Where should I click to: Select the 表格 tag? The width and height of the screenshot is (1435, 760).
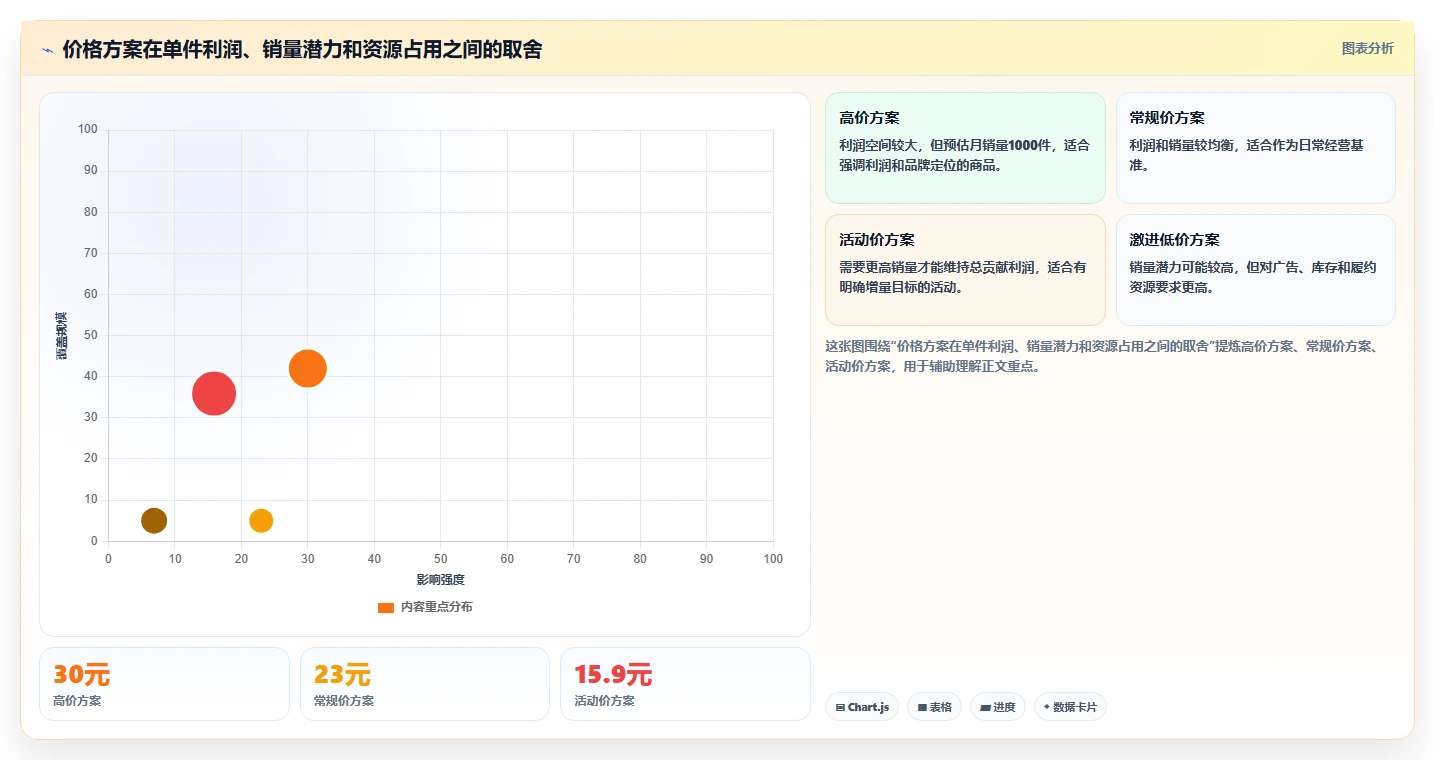(x=934, y=707)
